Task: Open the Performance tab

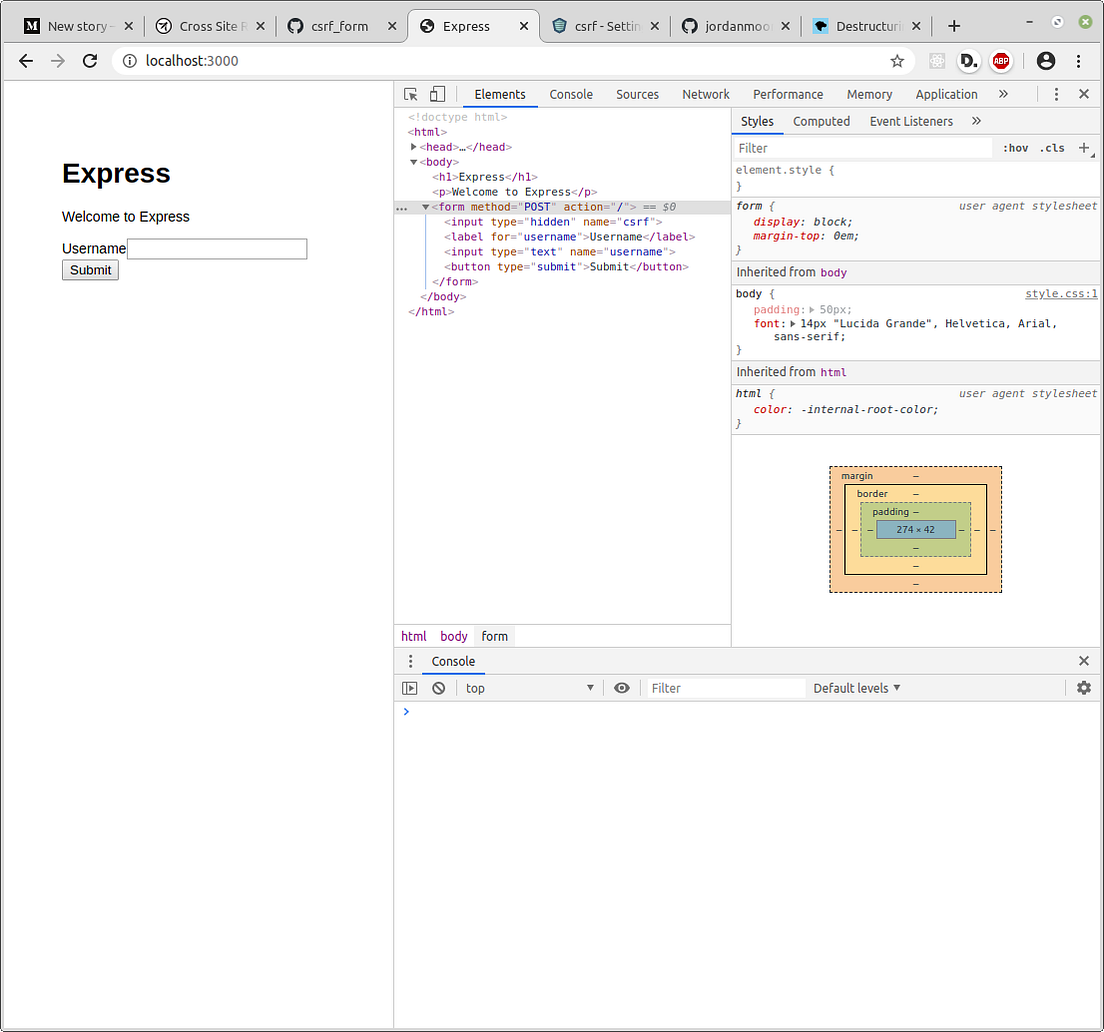Action: (x=788, y=94)
